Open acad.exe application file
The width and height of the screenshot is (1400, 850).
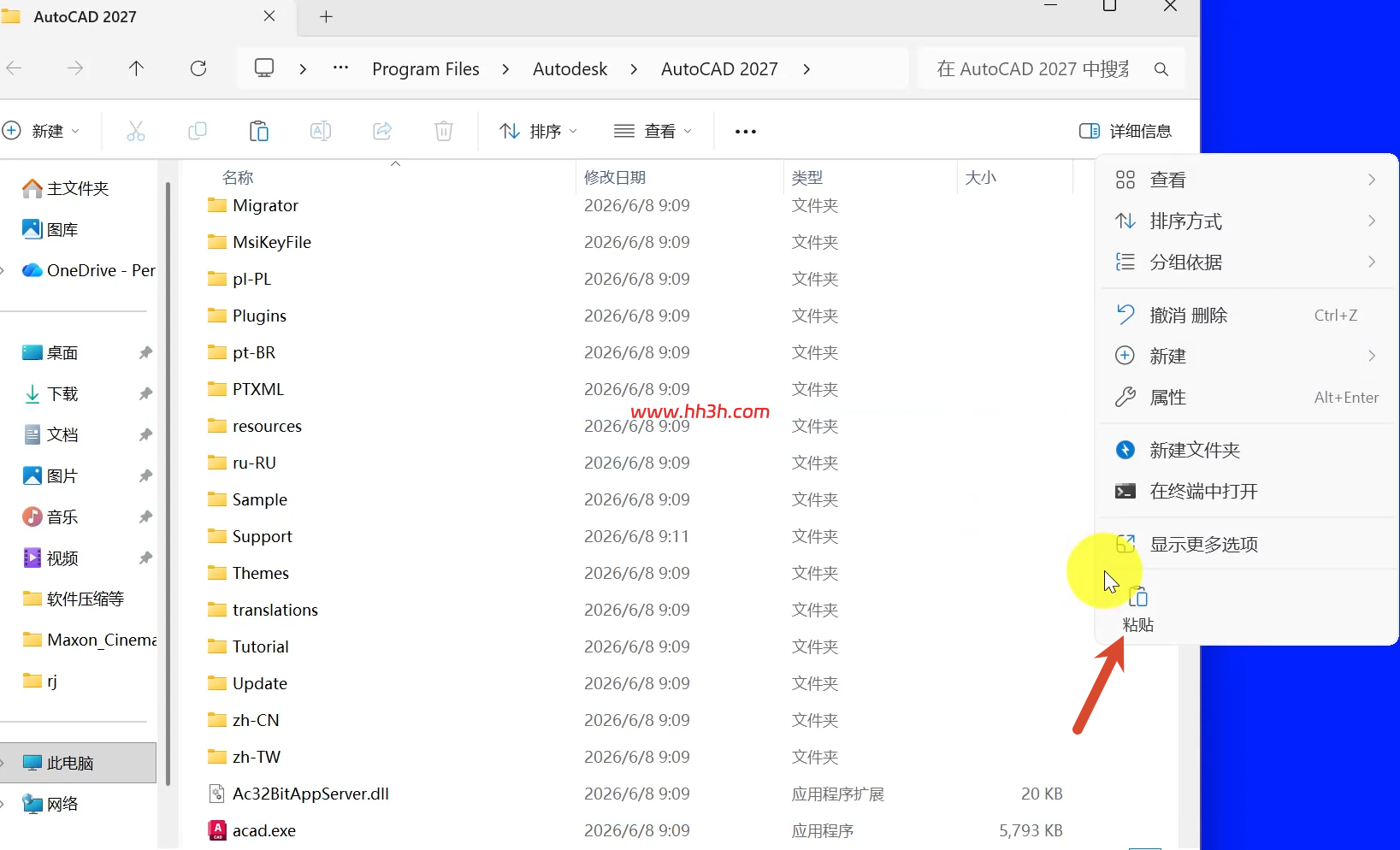tap(264, 830)
